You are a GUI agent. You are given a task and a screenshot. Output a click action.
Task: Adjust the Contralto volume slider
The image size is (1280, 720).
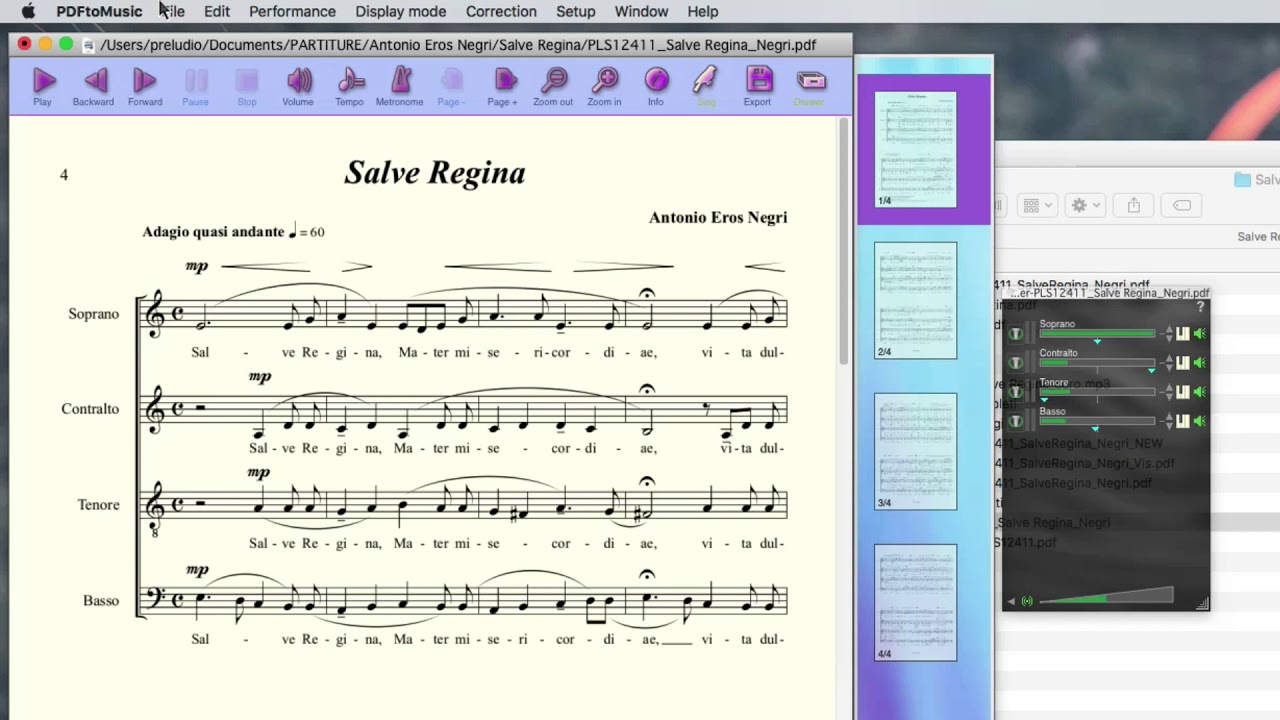(1097, 364)
